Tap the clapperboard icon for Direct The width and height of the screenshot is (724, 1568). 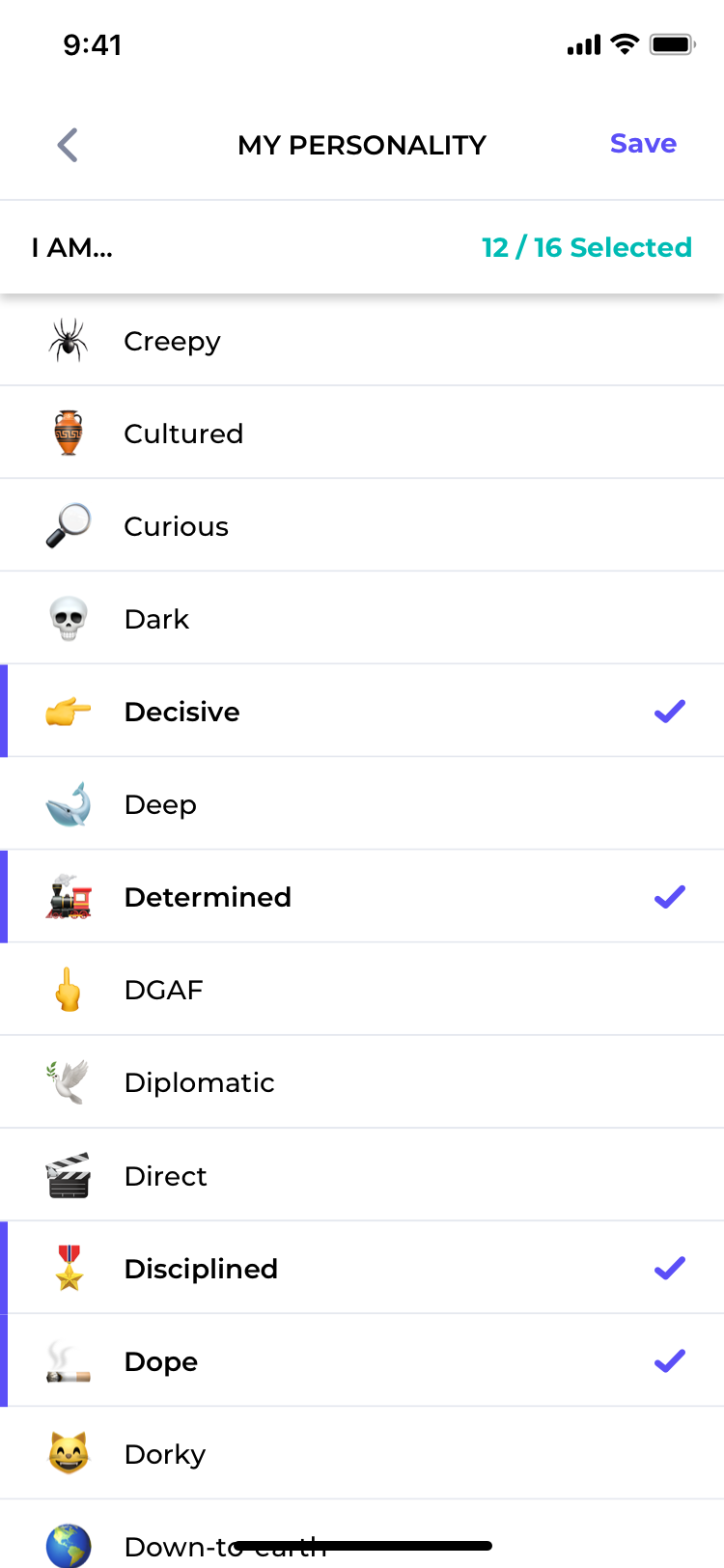click(69, 1175)
